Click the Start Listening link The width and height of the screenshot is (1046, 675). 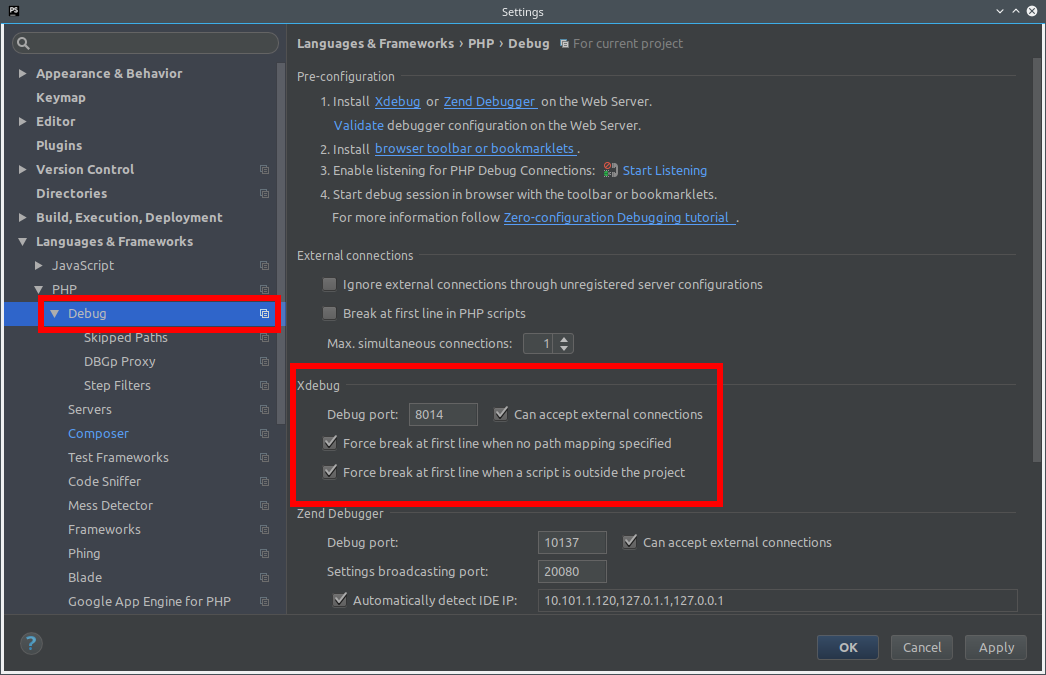tap(664, 171)
